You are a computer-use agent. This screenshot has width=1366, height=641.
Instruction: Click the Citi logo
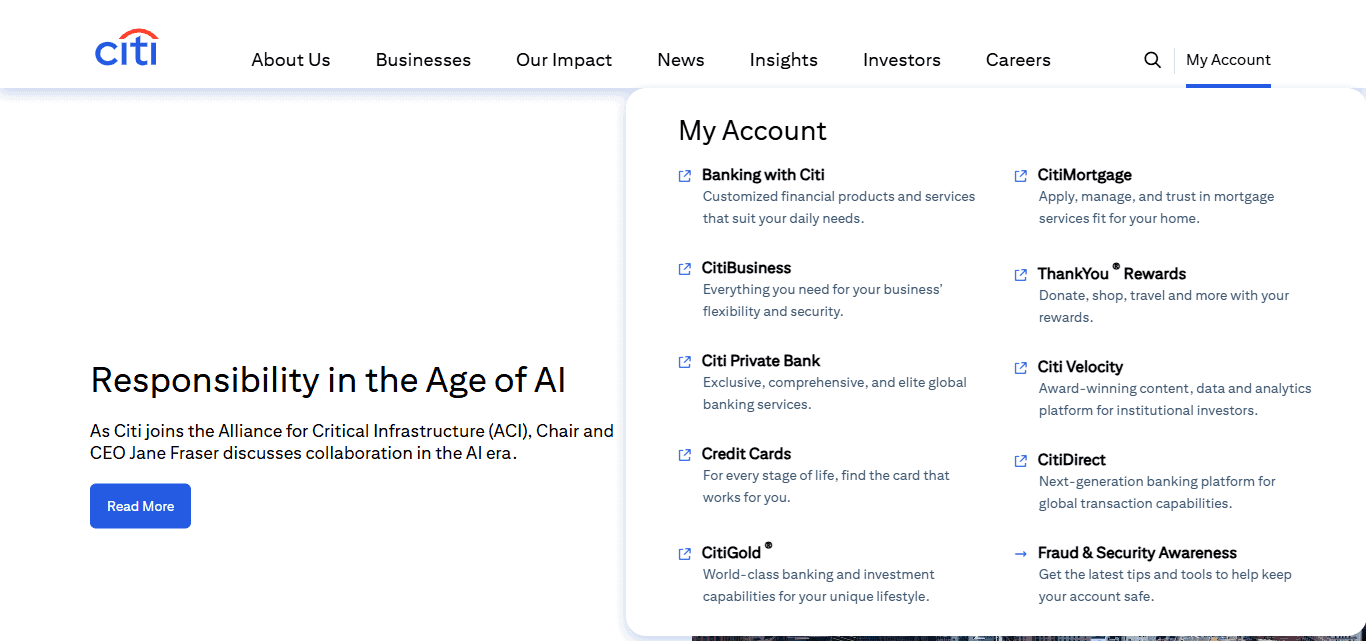127,48
